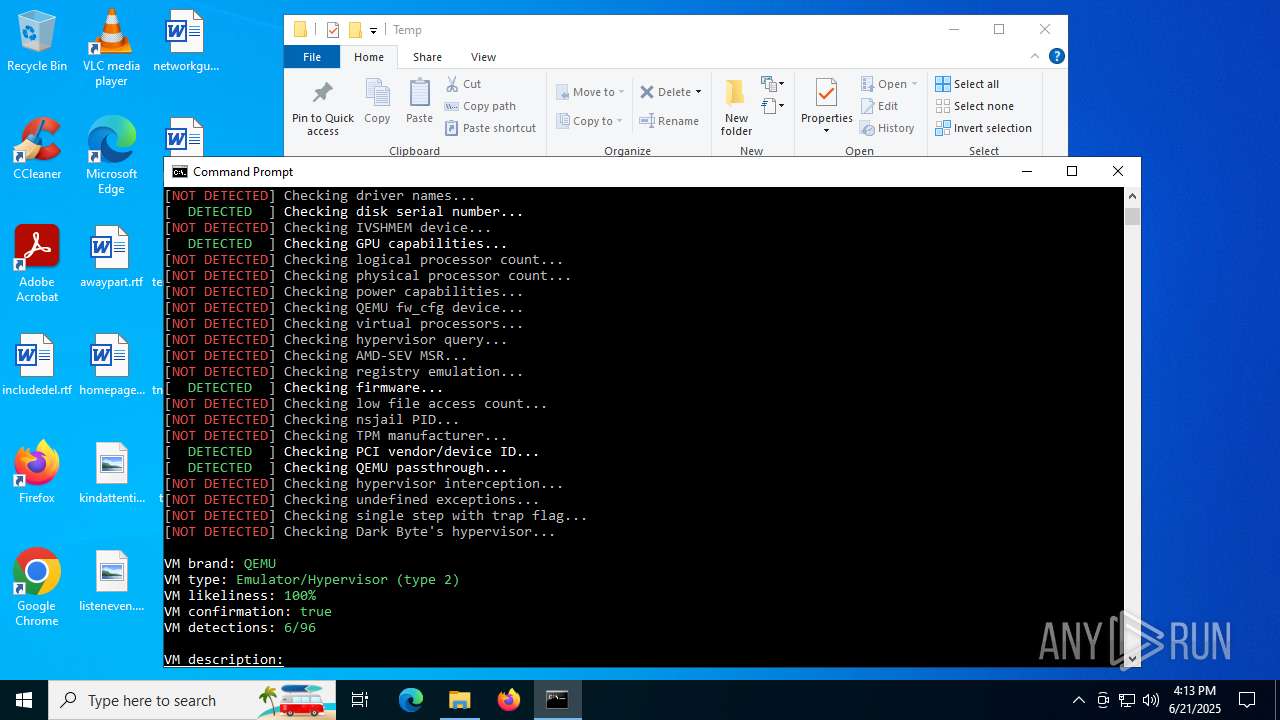The width and height of the screenshot is (1280, 720).
Task: Click the taskbar search box
Action: click(x=192, y=700)
